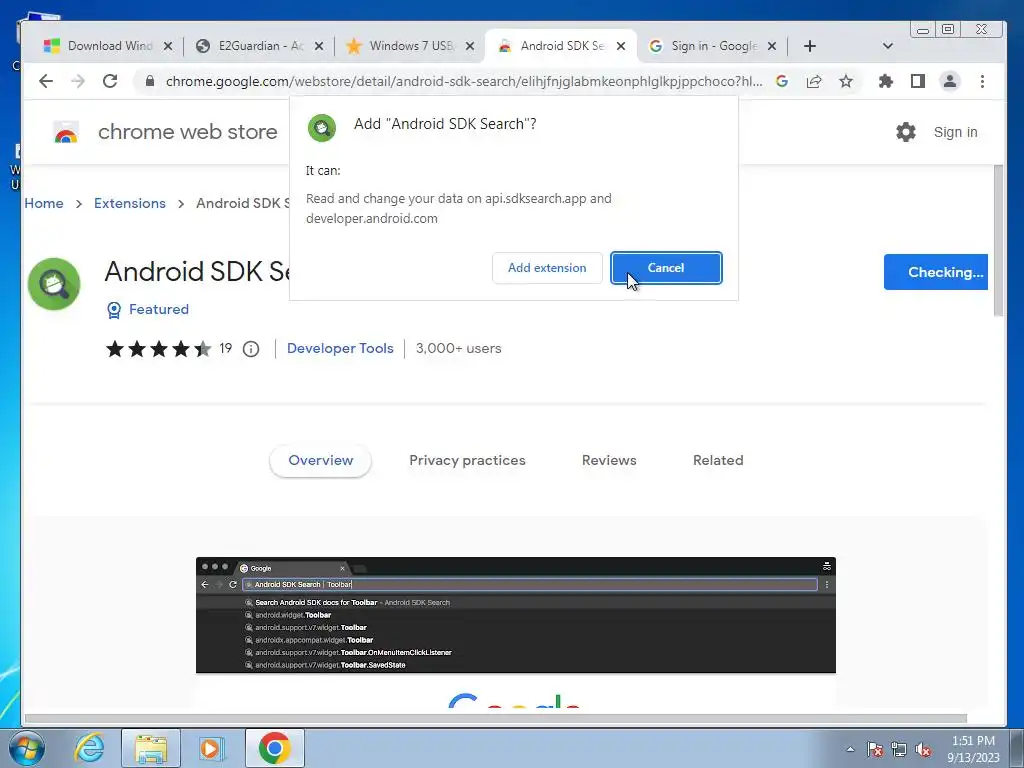Open web store settings gear
The image size is (1024, 768).
click(x=906, y=132)
